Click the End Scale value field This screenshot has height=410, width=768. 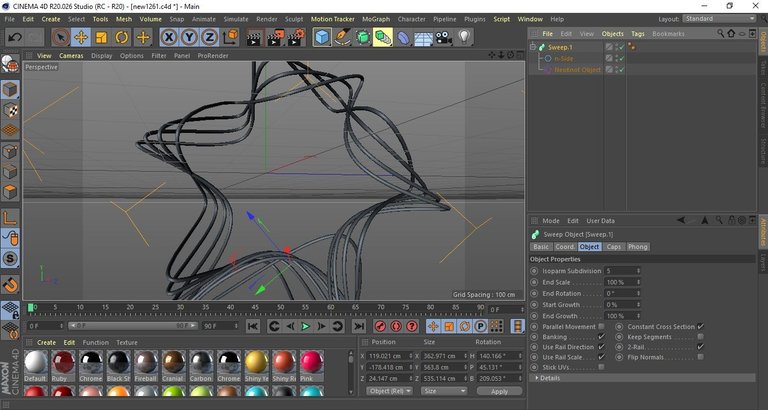click(623, 282)
